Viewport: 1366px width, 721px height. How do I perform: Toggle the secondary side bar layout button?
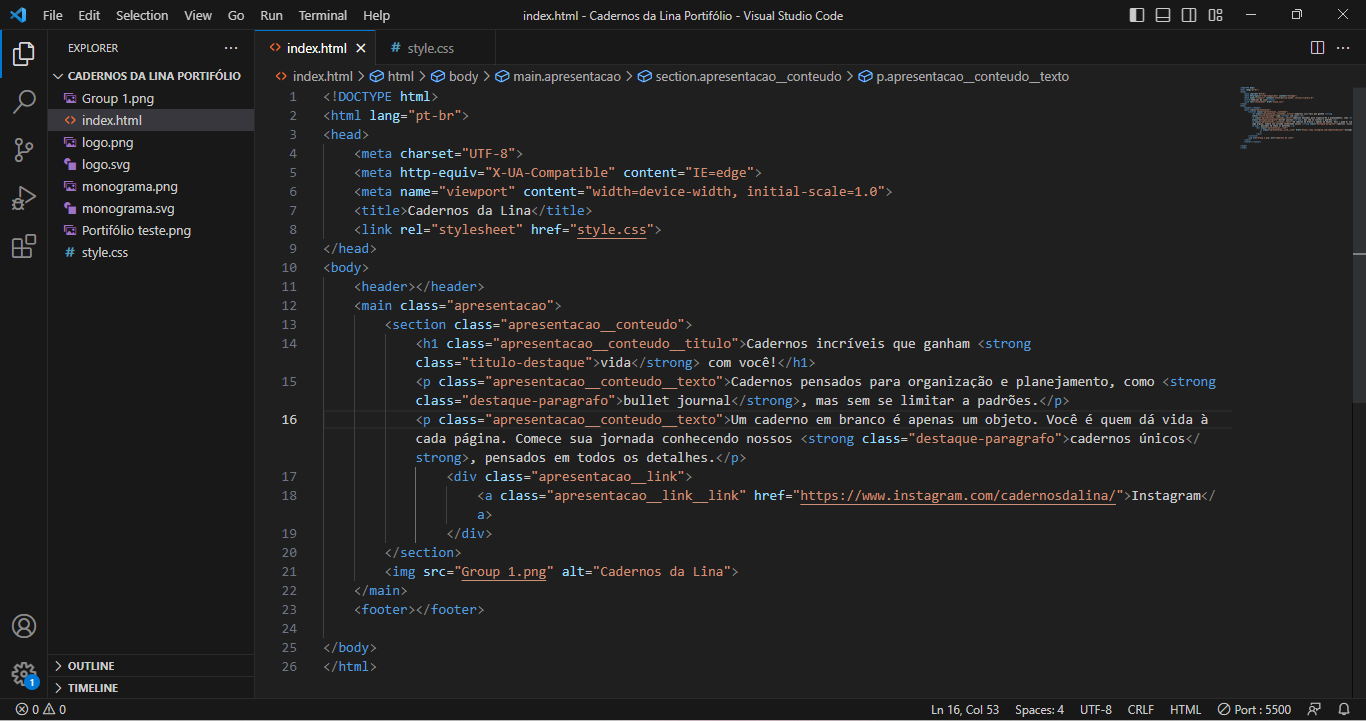1189,15
